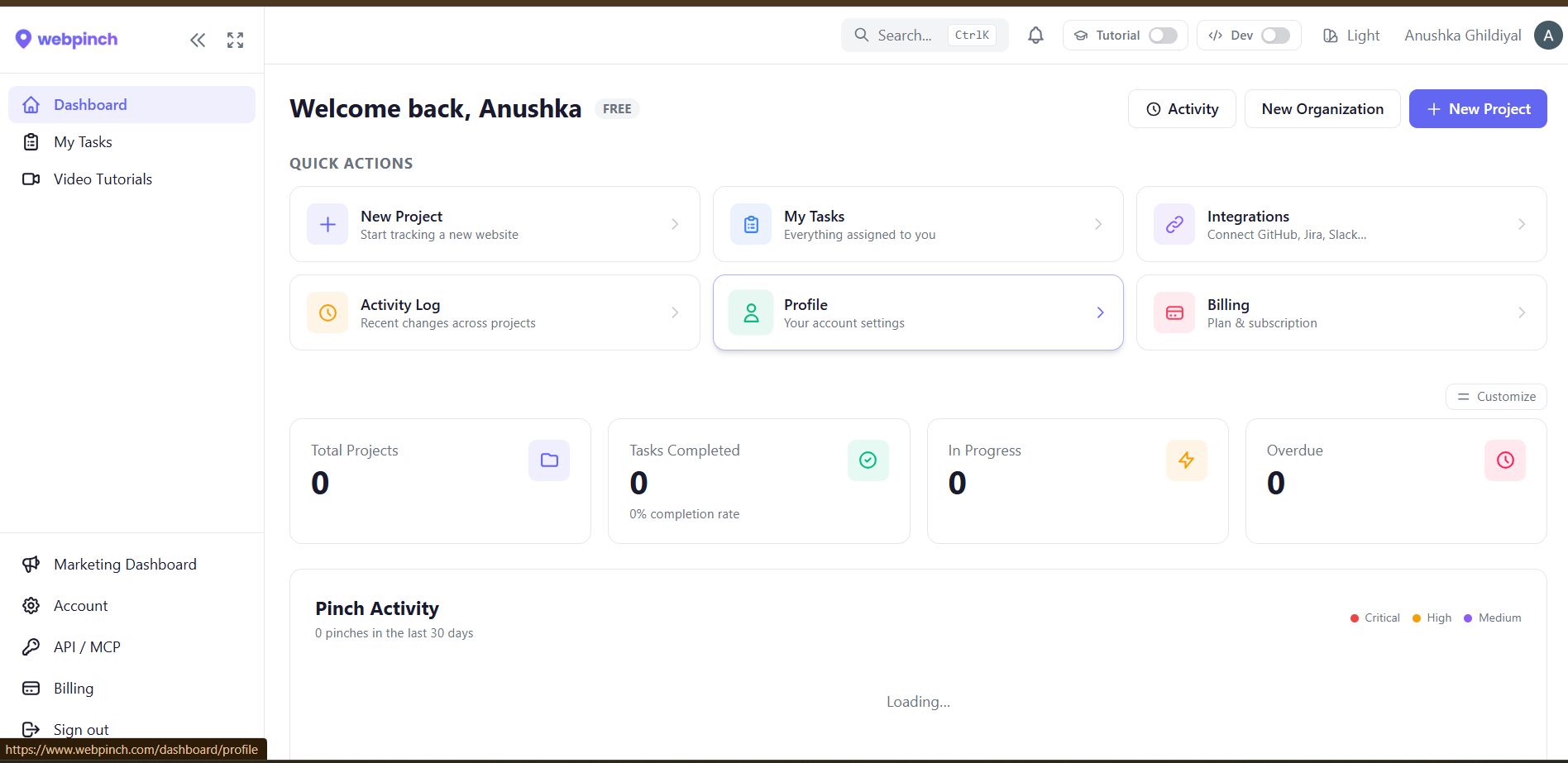This screenshot has height=763, width=1568.
Task: Collapse the sidebar with double-chevron icon
Action: coord(197,40)
